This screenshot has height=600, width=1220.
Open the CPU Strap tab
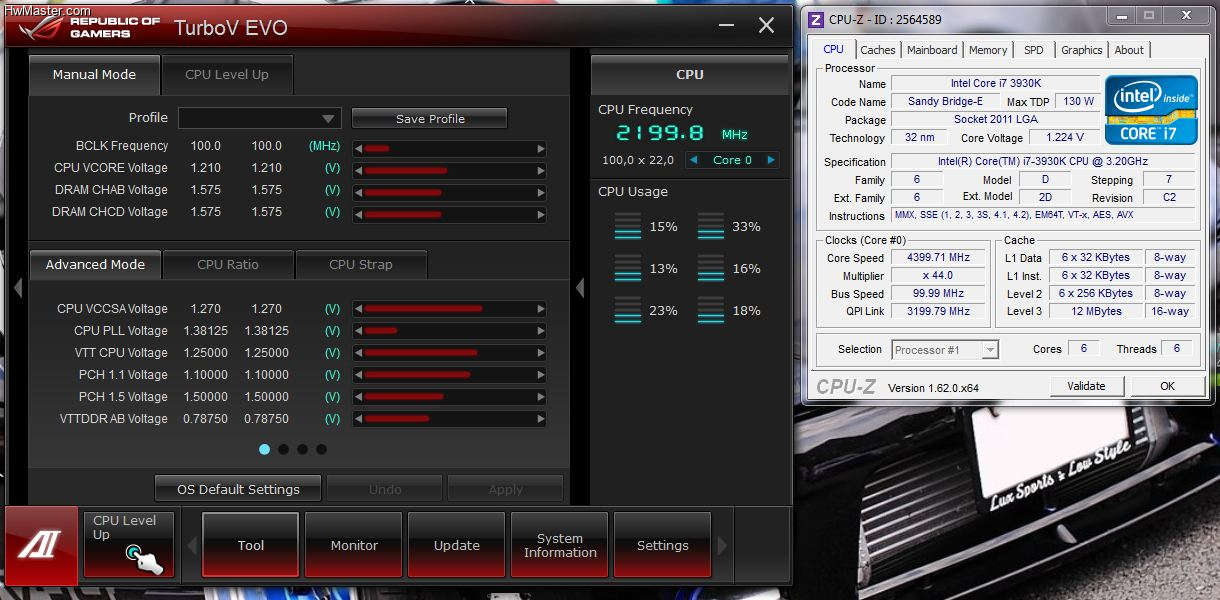point(361,265)
